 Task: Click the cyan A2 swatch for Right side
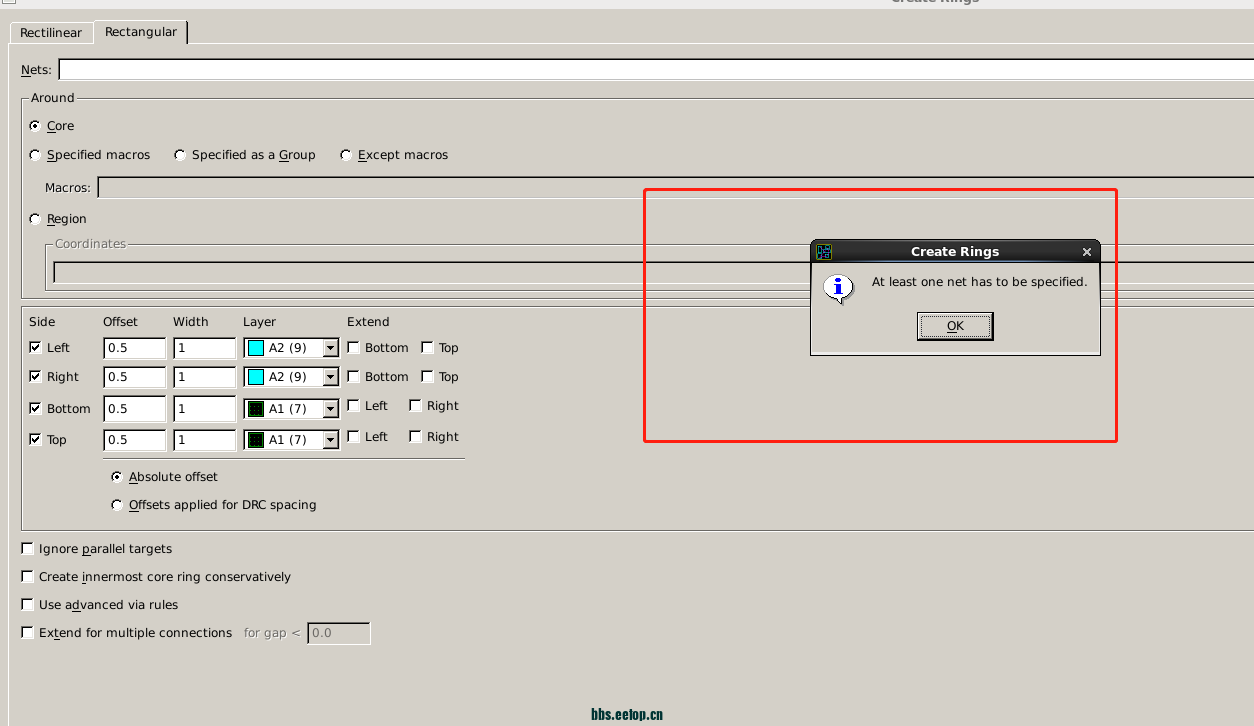(x=256, y=377)
